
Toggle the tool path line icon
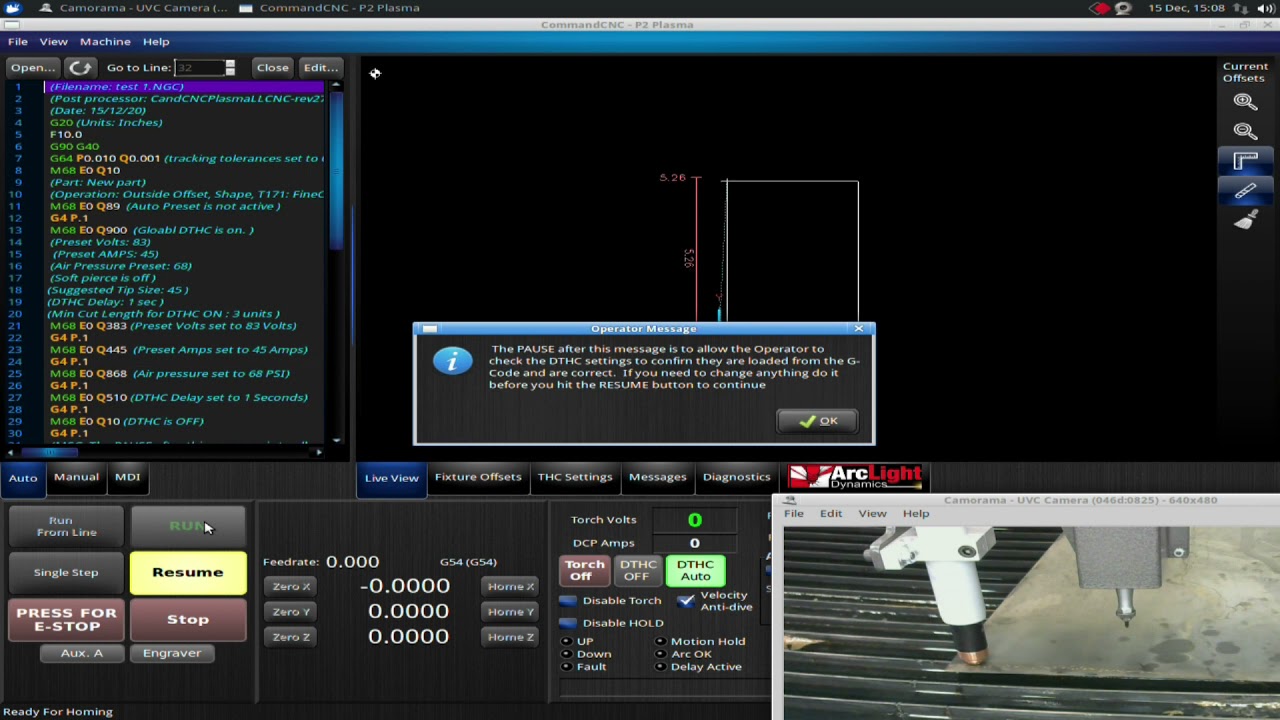click(1245, 190)
